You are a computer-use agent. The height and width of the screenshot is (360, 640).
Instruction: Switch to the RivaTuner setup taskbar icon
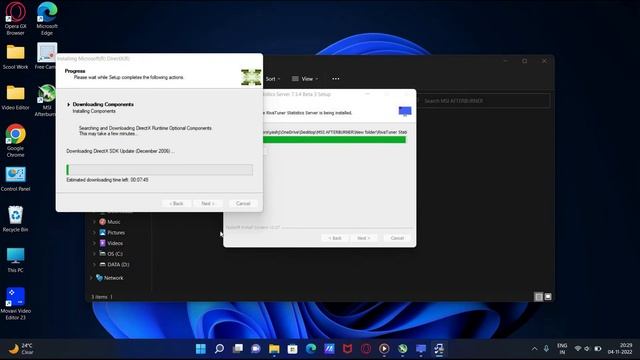coord(421,349)
